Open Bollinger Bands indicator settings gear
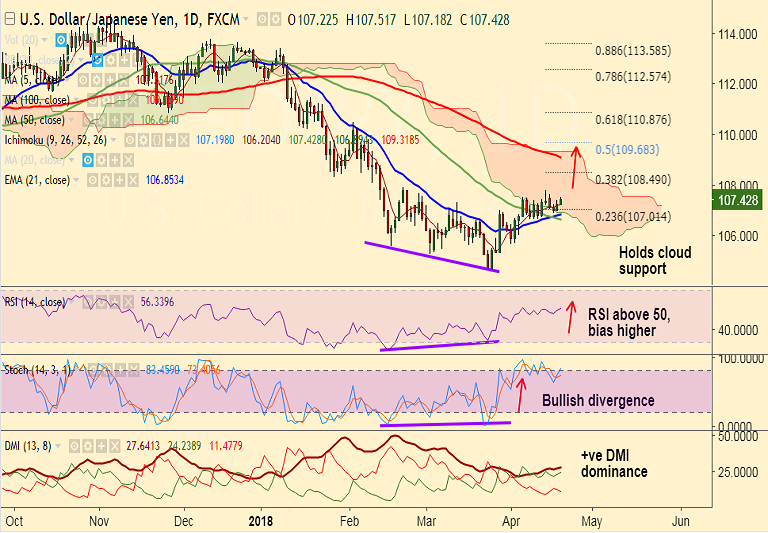768x533 pixels. [x=111, y=60]
